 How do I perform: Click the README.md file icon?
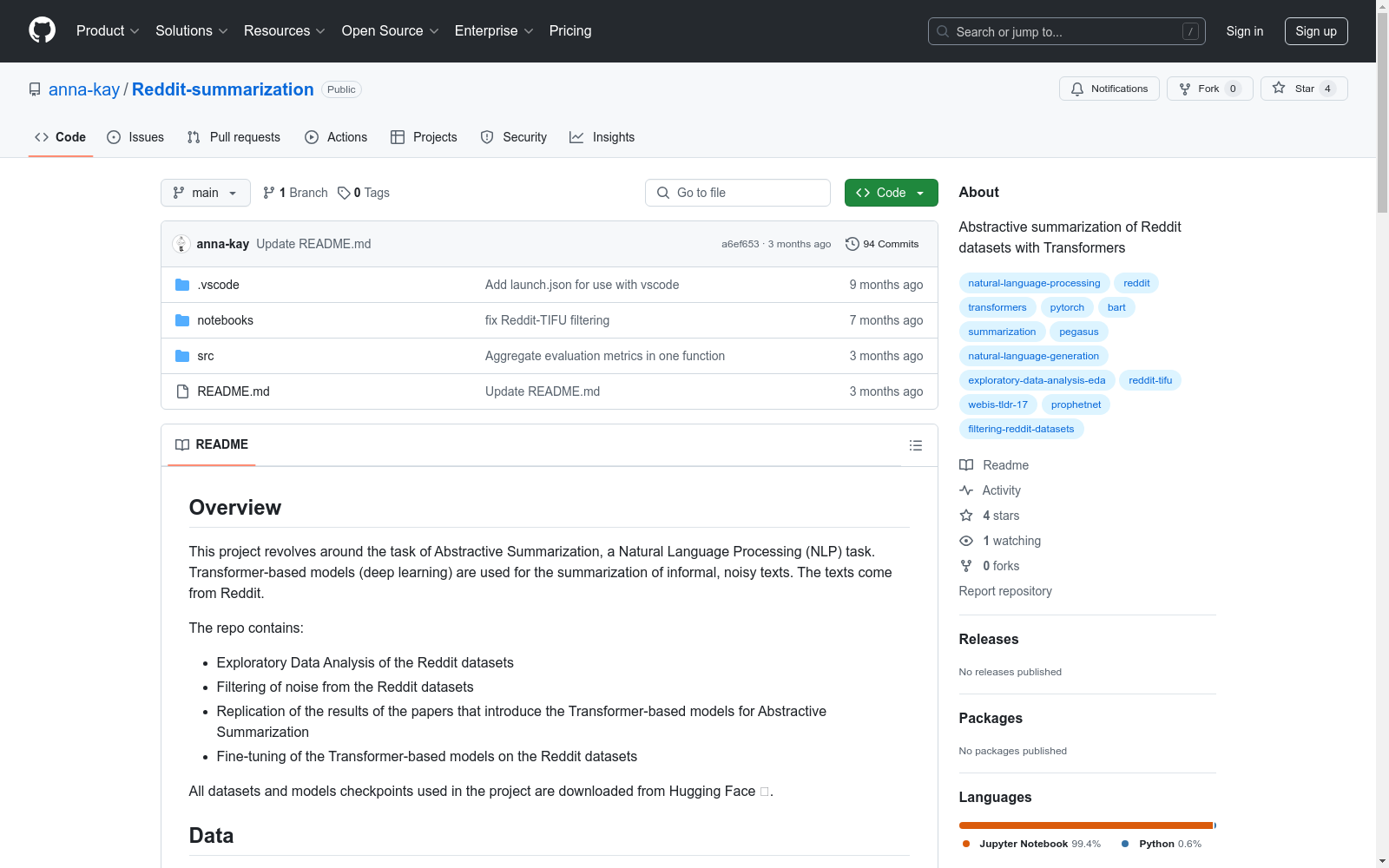click(x=182, y=391)
